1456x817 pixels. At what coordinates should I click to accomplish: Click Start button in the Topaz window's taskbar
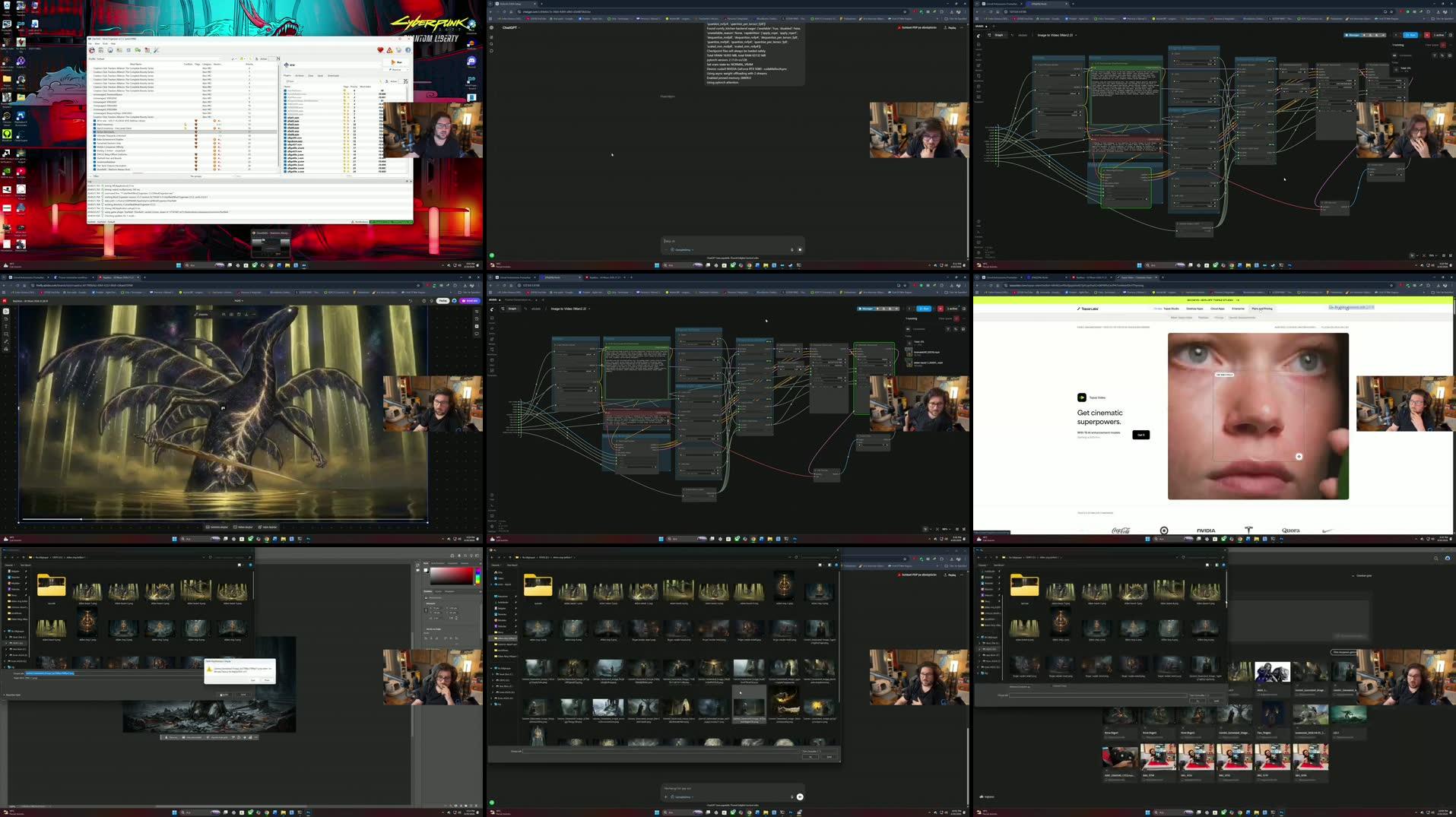coord(1148,539)
